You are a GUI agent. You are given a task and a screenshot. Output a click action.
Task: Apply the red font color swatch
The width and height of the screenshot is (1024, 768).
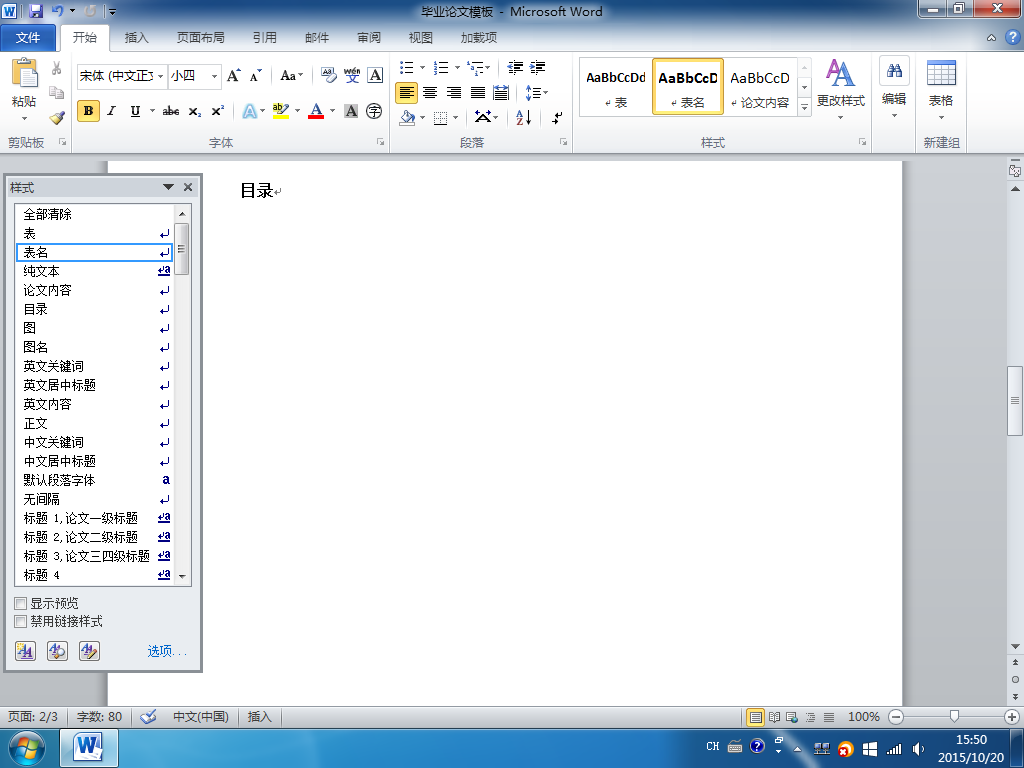pyautogui.click(x=316, y=111)
